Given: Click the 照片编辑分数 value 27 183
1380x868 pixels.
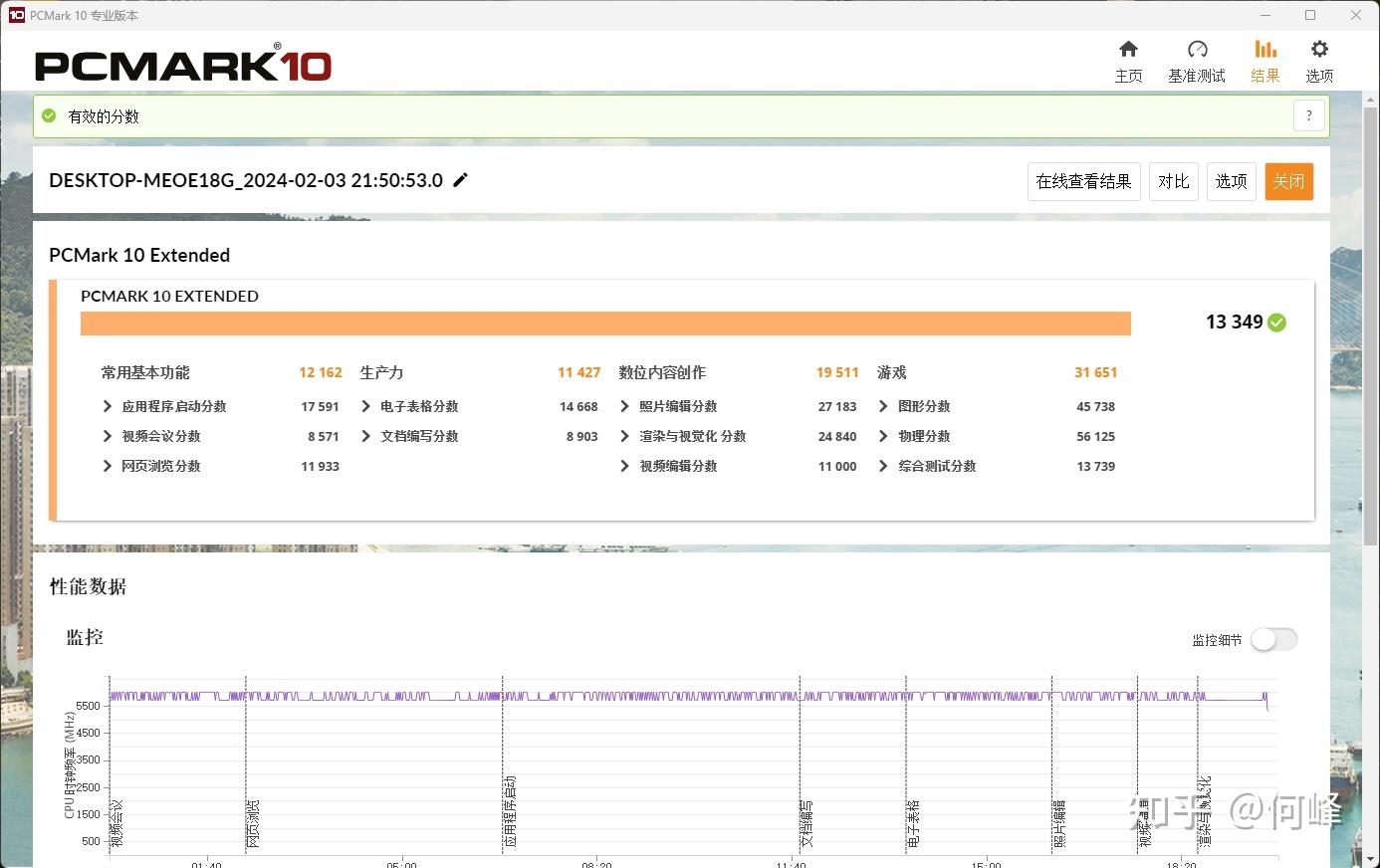Looking at the screenshot, I should (837, 406).
